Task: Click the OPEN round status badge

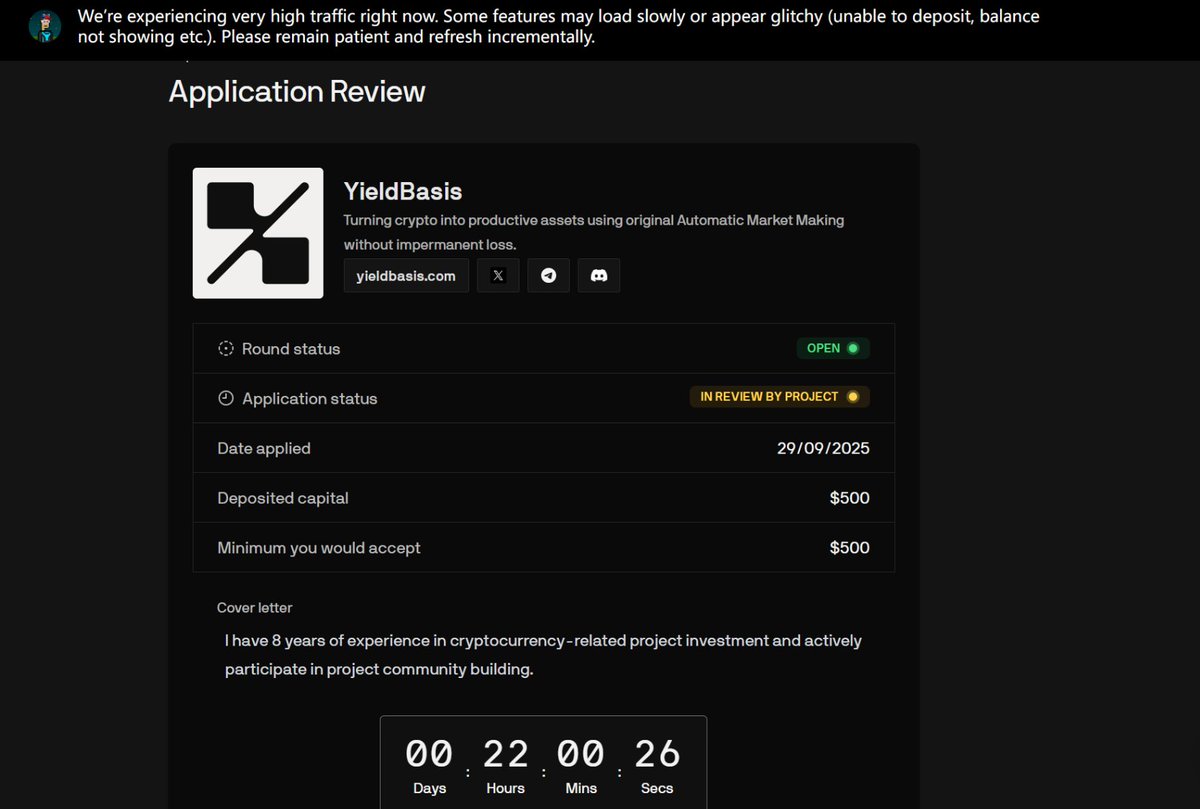Action: coord(833,348)
